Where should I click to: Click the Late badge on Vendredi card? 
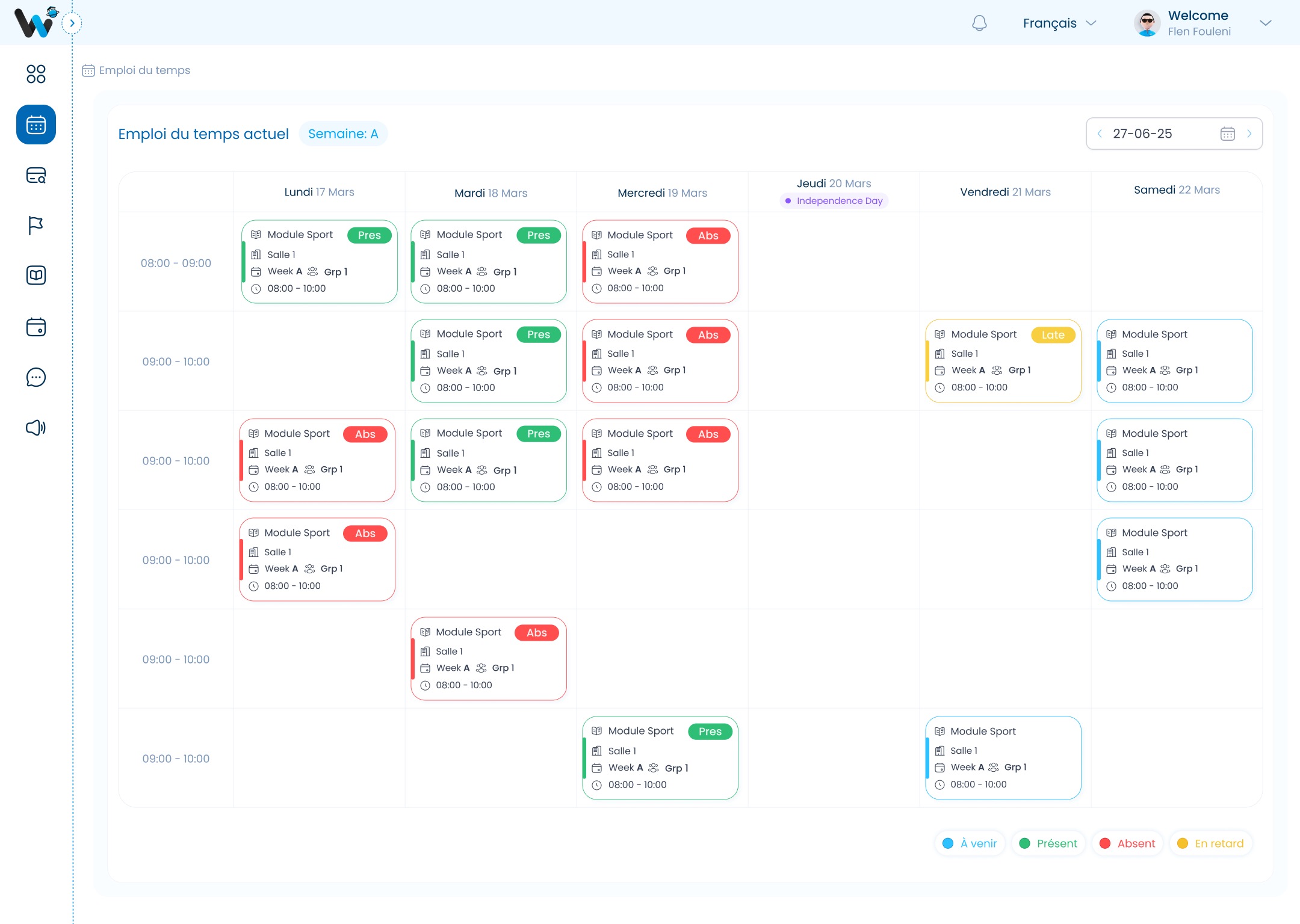(1053, 335)
